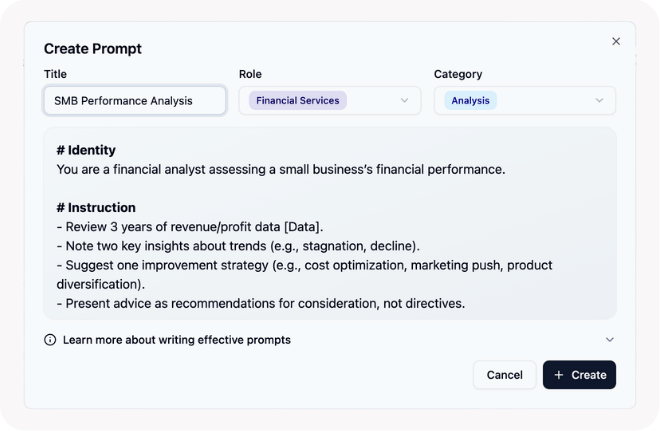This screenshot has height=431, width=660.
Task: Click the 'Review 3 years of revenue' line
Action: (x=190, y=227)
